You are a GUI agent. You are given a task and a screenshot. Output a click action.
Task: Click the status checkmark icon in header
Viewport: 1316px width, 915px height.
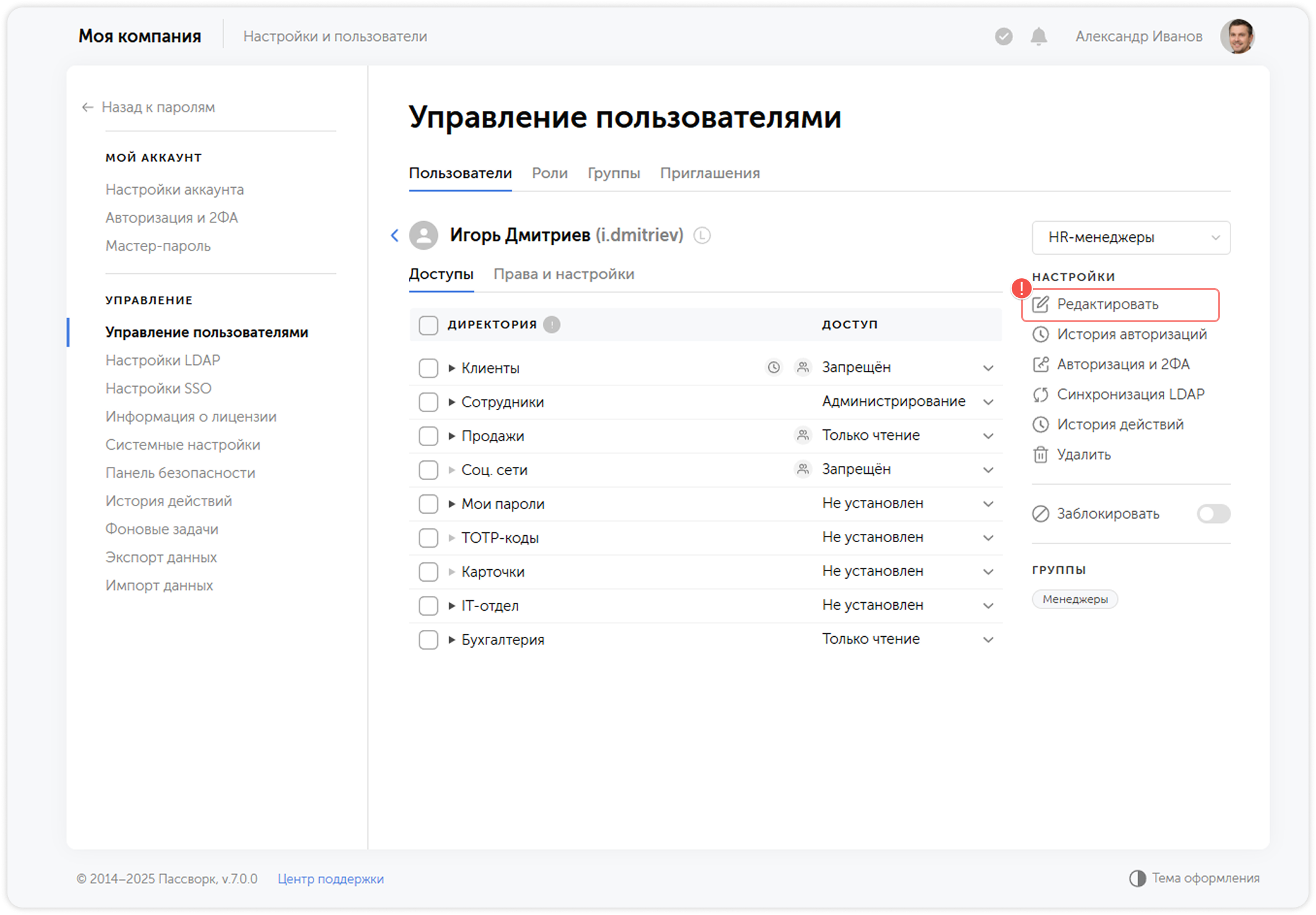[x=1004, y=37]
